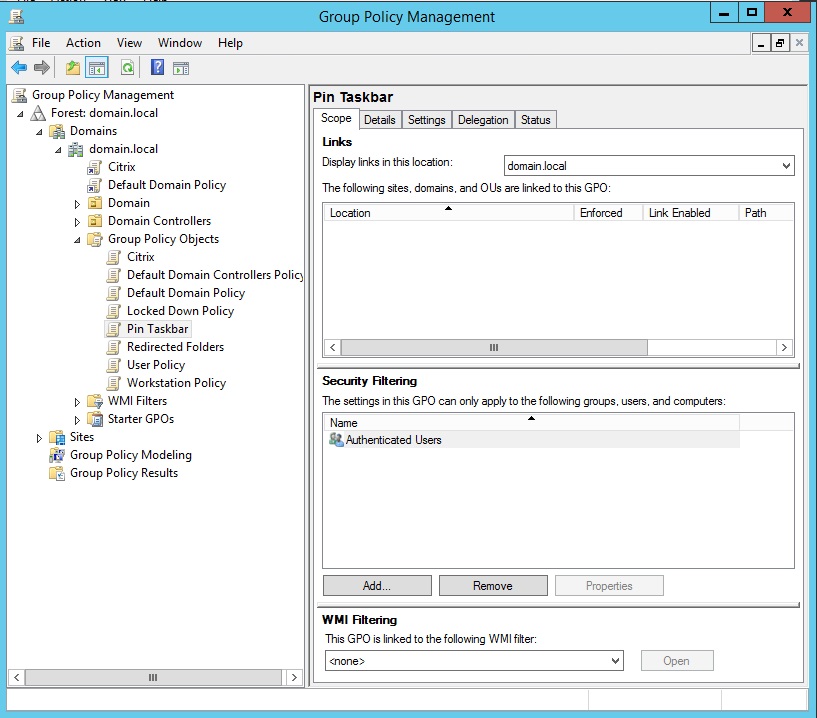The width and height of the screenshot is (817, 718).
Task: Click the Up One Level folder icon
Action: 72,68
